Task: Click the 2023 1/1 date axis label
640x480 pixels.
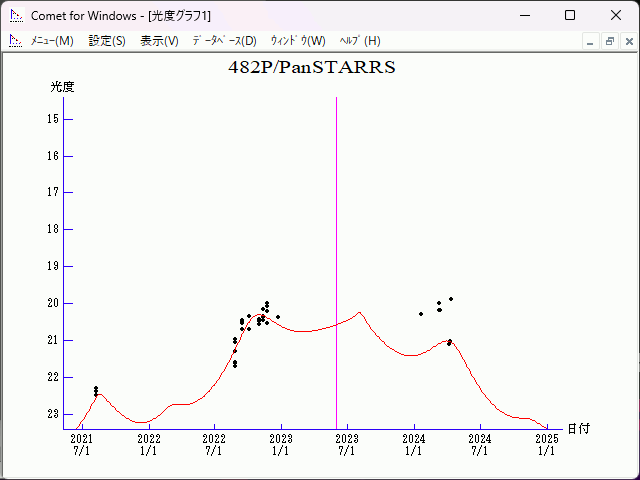Action: (x=281, y=444)
